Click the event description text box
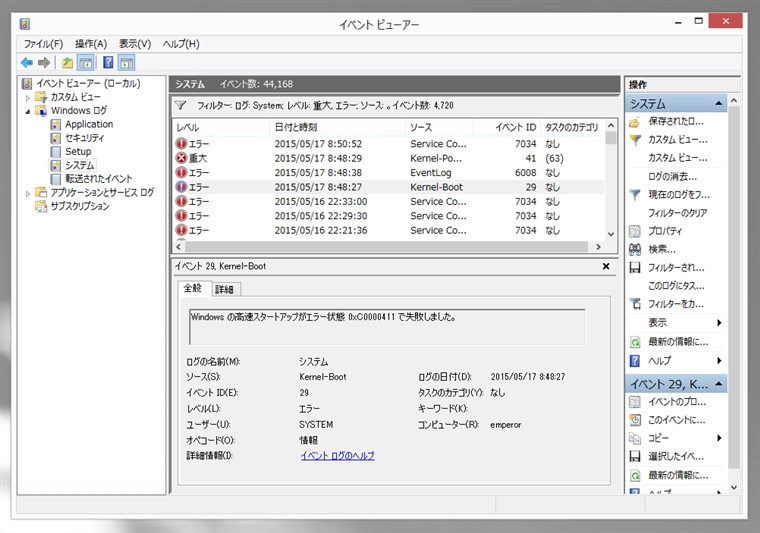This screenshot has height=533, width=760. point(387,327)
